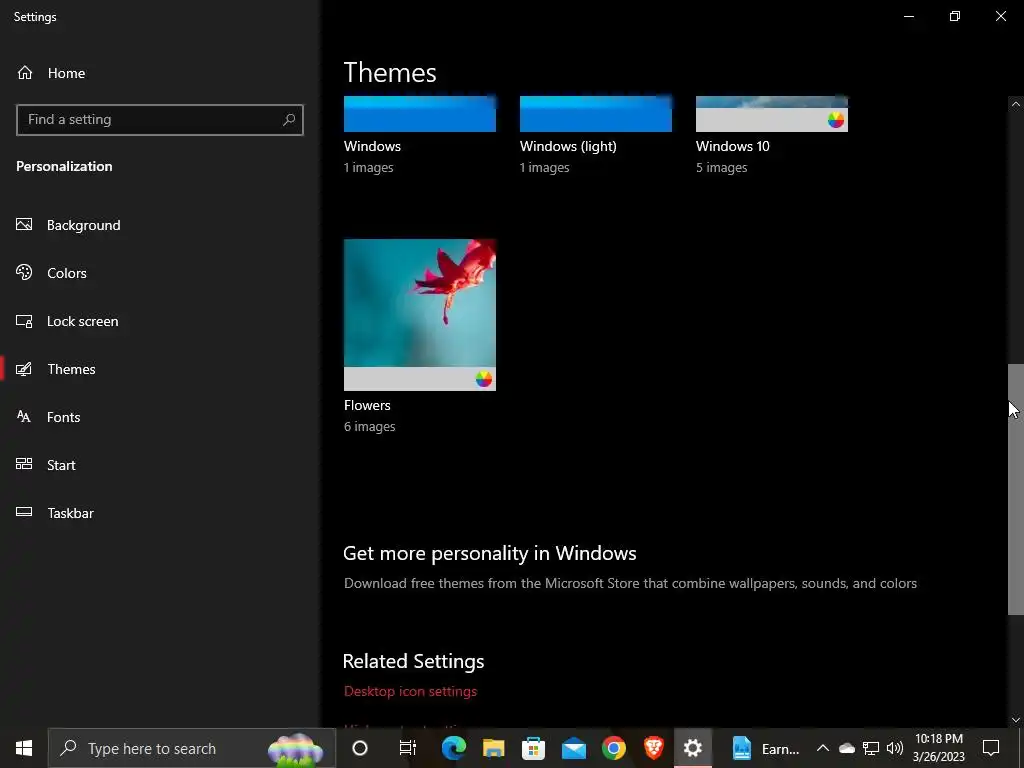Open the Windows Start menu
Screen dimensions: 1024x768
point(24,748)
